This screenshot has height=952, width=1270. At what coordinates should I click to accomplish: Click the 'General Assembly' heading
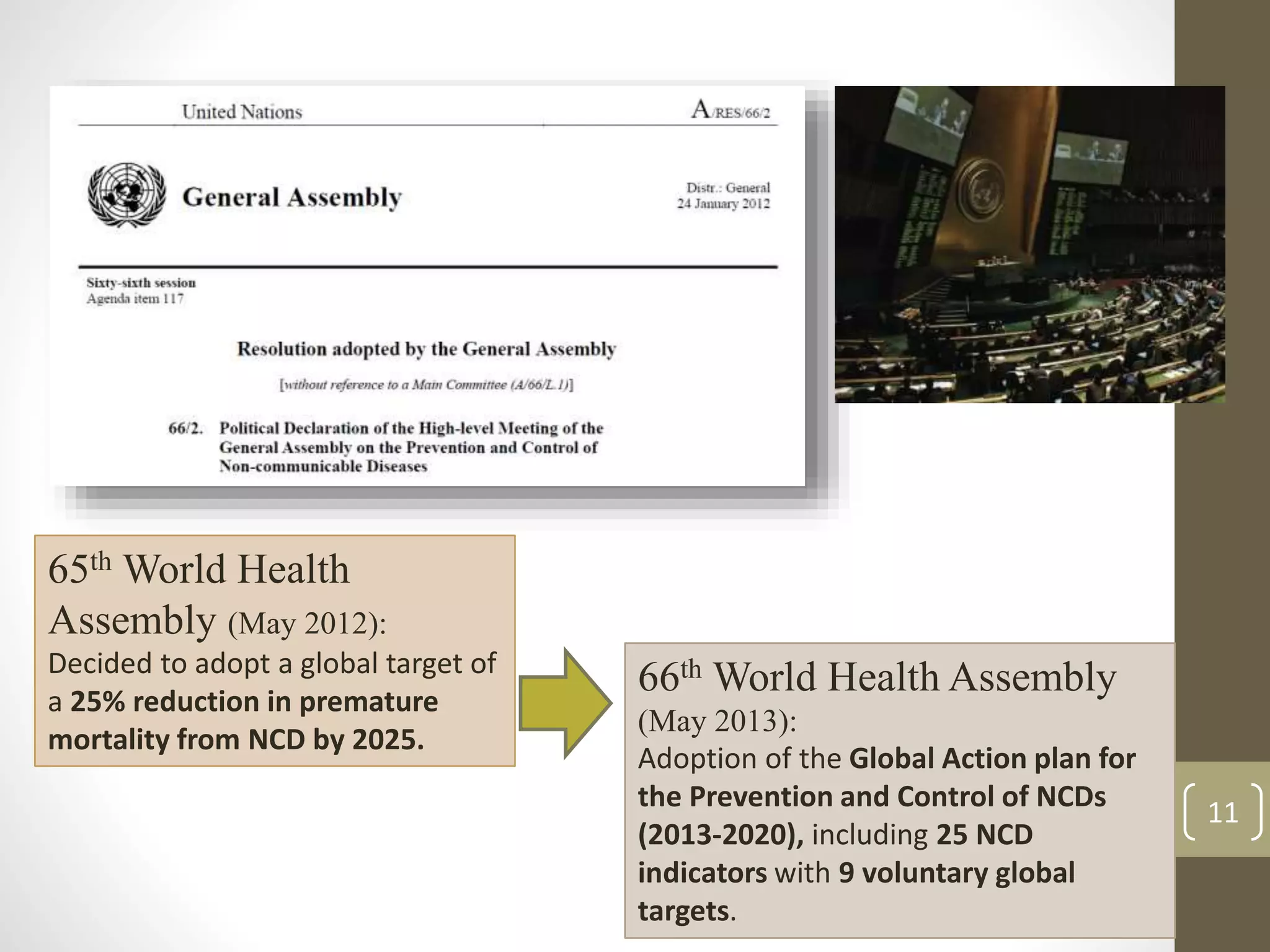pyautogui.click(x=292, y=198)
